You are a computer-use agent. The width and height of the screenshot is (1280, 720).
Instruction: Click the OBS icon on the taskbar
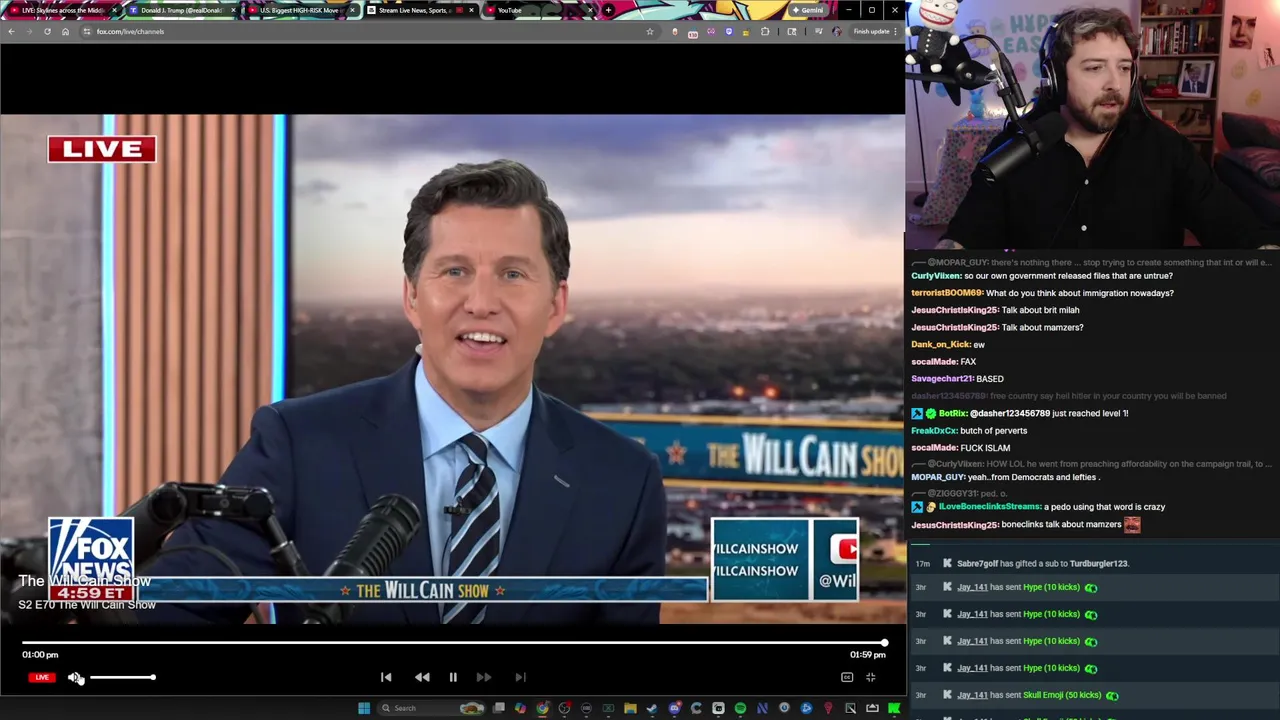pos(565,708)
